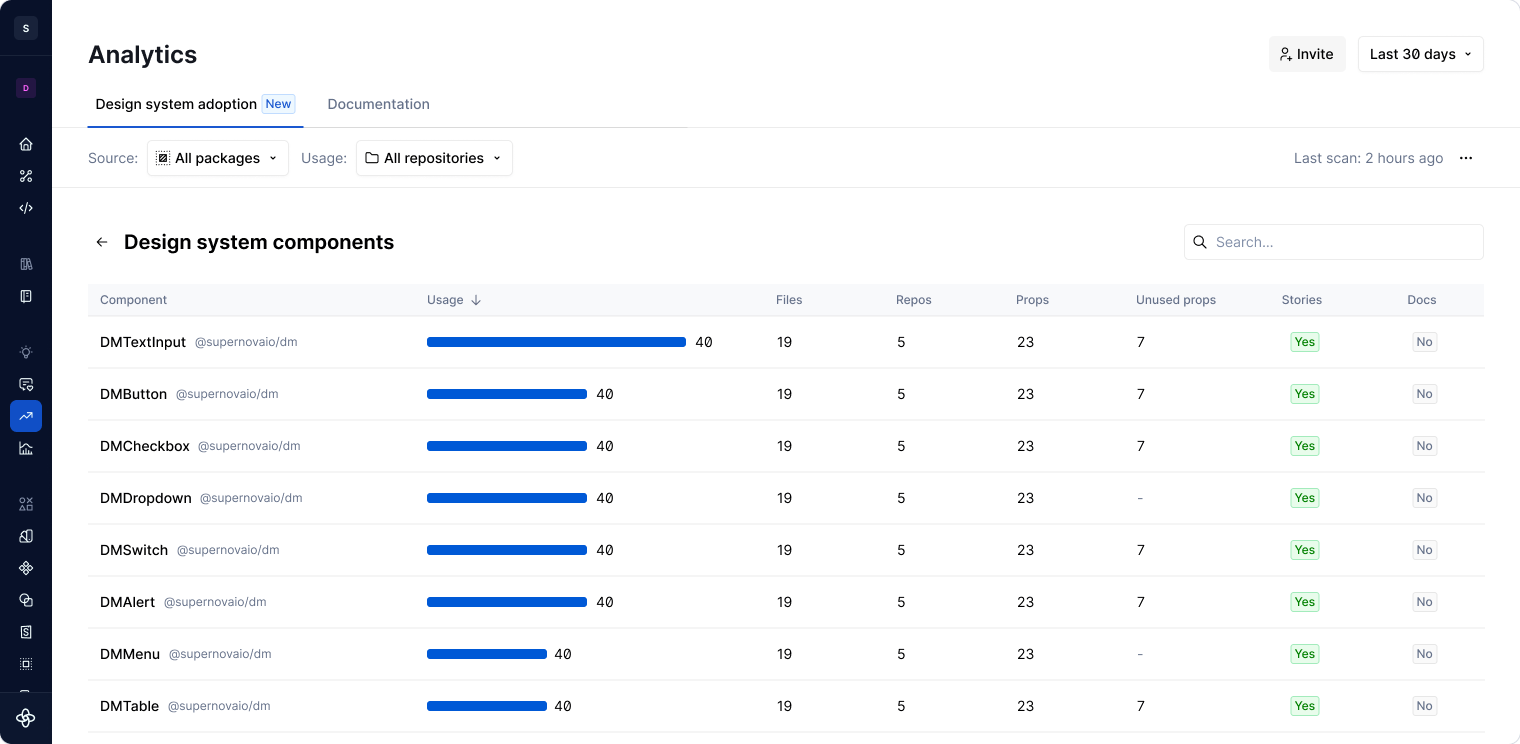Open the library books sidebar icon
Screen dimensions: 1520x744
(26, 264)
